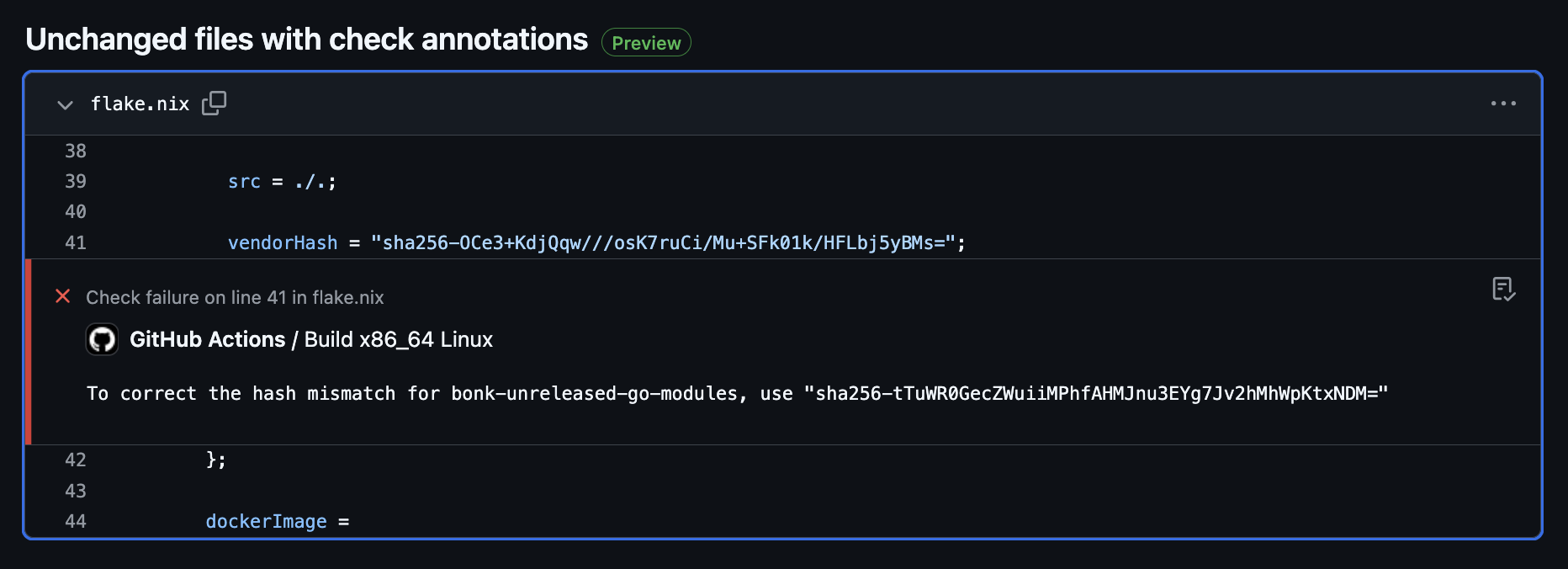The height and width of the screenshot is (569, 1568).
Task: Click the dismiss annotation icon on the right
Action: 1504,290
